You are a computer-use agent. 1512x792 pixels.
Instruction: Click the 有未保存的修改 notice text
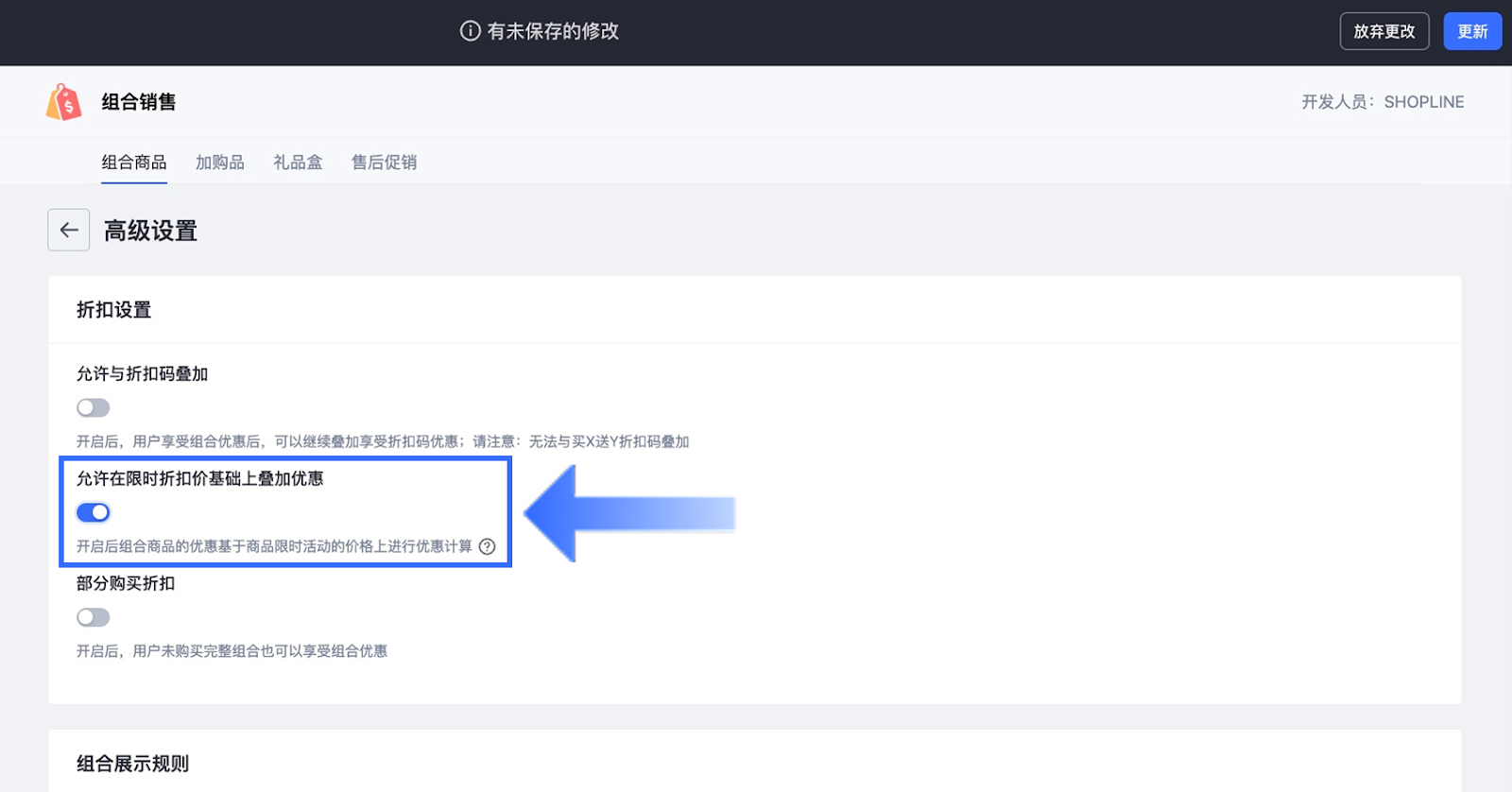point(553,31)
